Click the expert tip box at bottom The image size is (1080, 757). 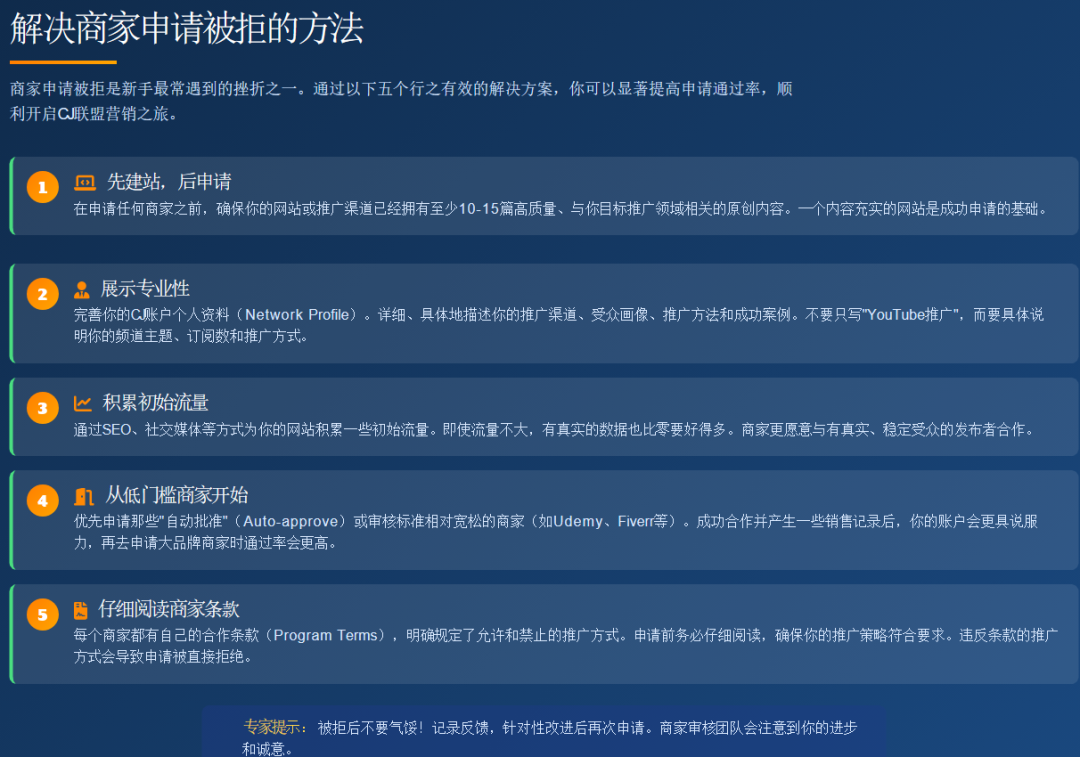[545, 735]
